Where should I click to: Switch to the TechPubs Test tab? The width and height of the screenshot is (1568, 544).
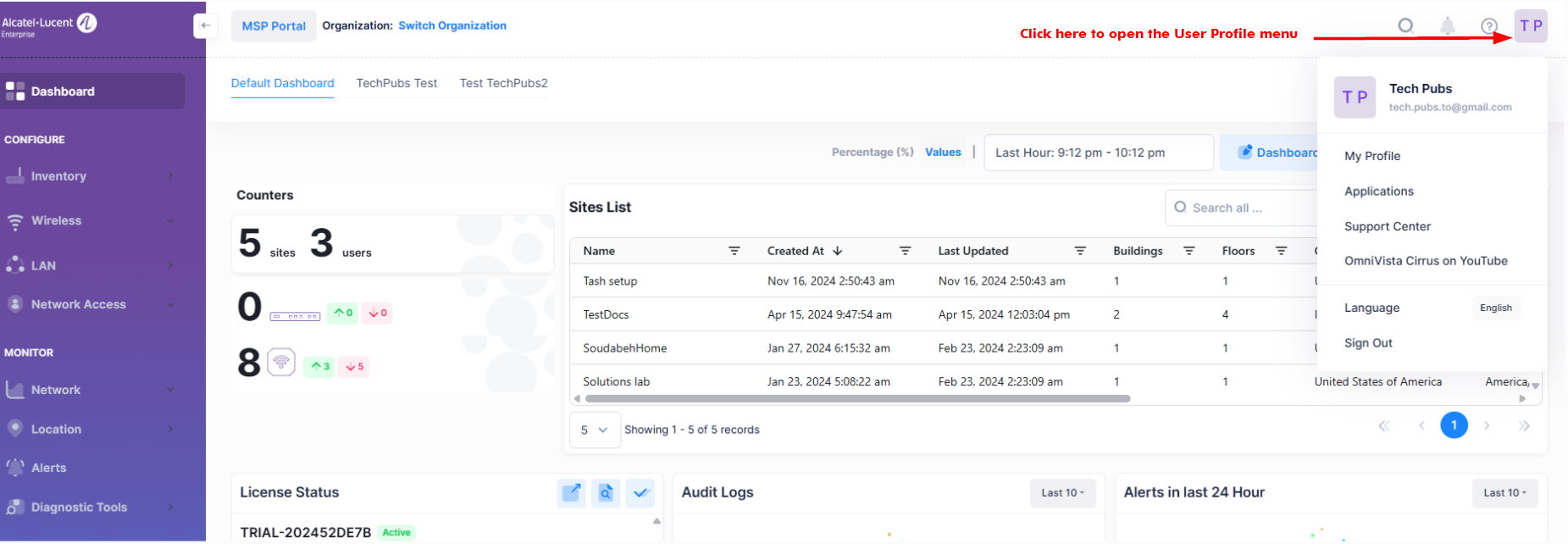pyautogui.click(x=396, y=83)
